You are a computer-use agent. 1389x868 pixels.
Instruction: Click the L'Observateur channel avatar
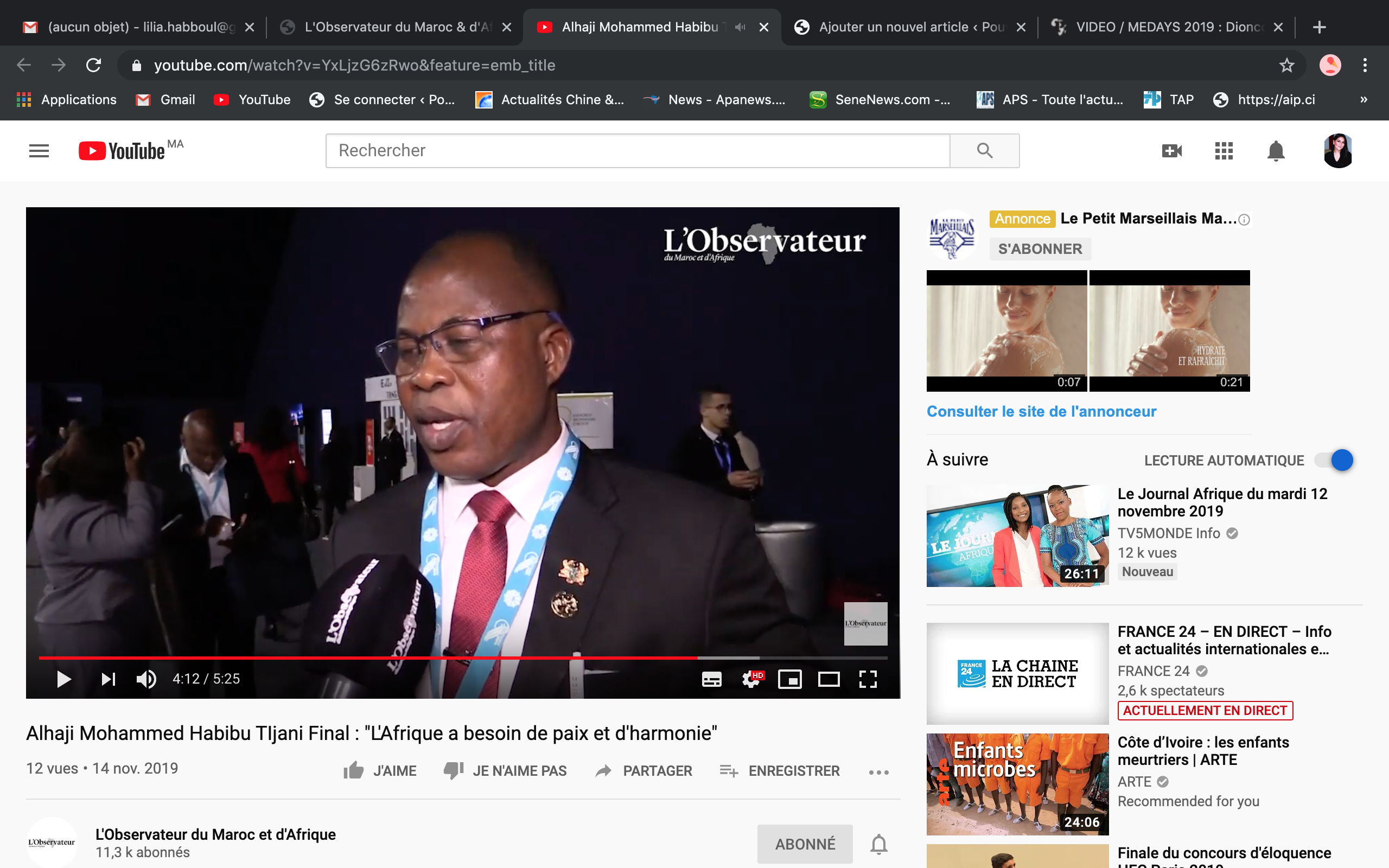click(x=52, y=843)
